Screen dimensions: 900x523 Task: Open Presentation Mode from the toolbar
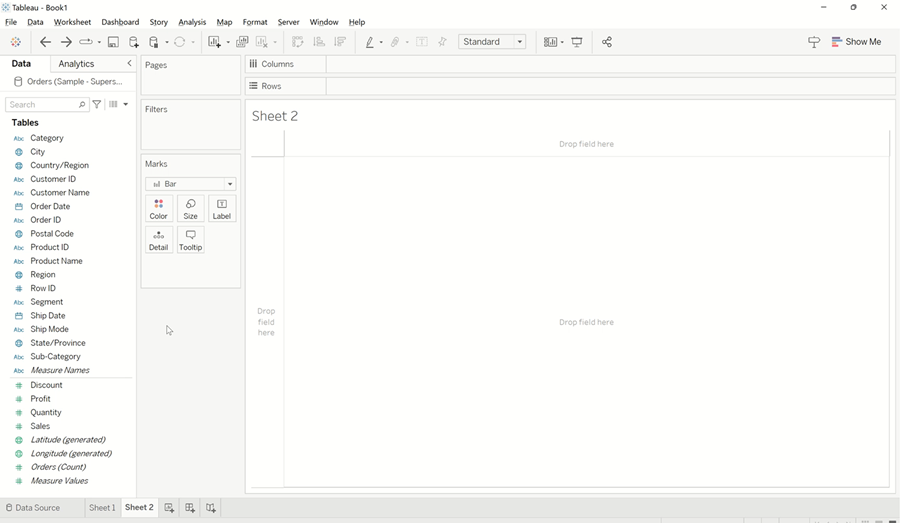point(577,42)
